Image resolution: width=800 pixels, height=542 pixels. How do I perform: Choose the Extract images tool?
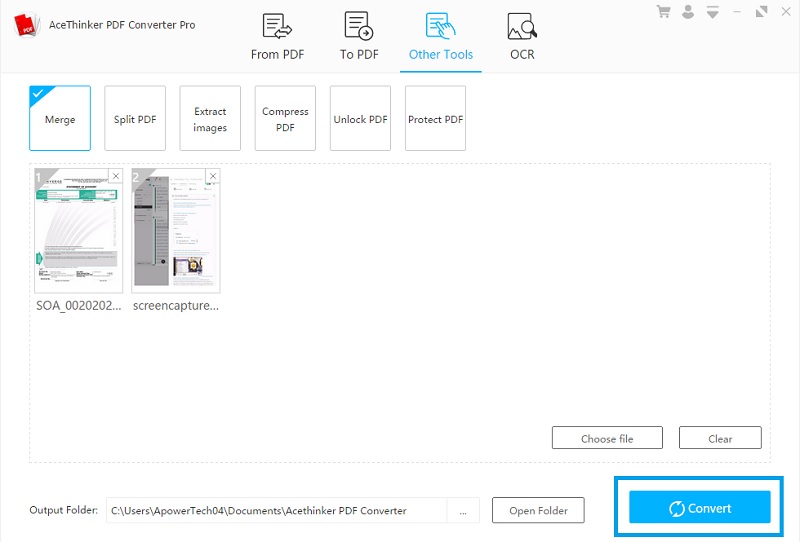tap(210, 118)
